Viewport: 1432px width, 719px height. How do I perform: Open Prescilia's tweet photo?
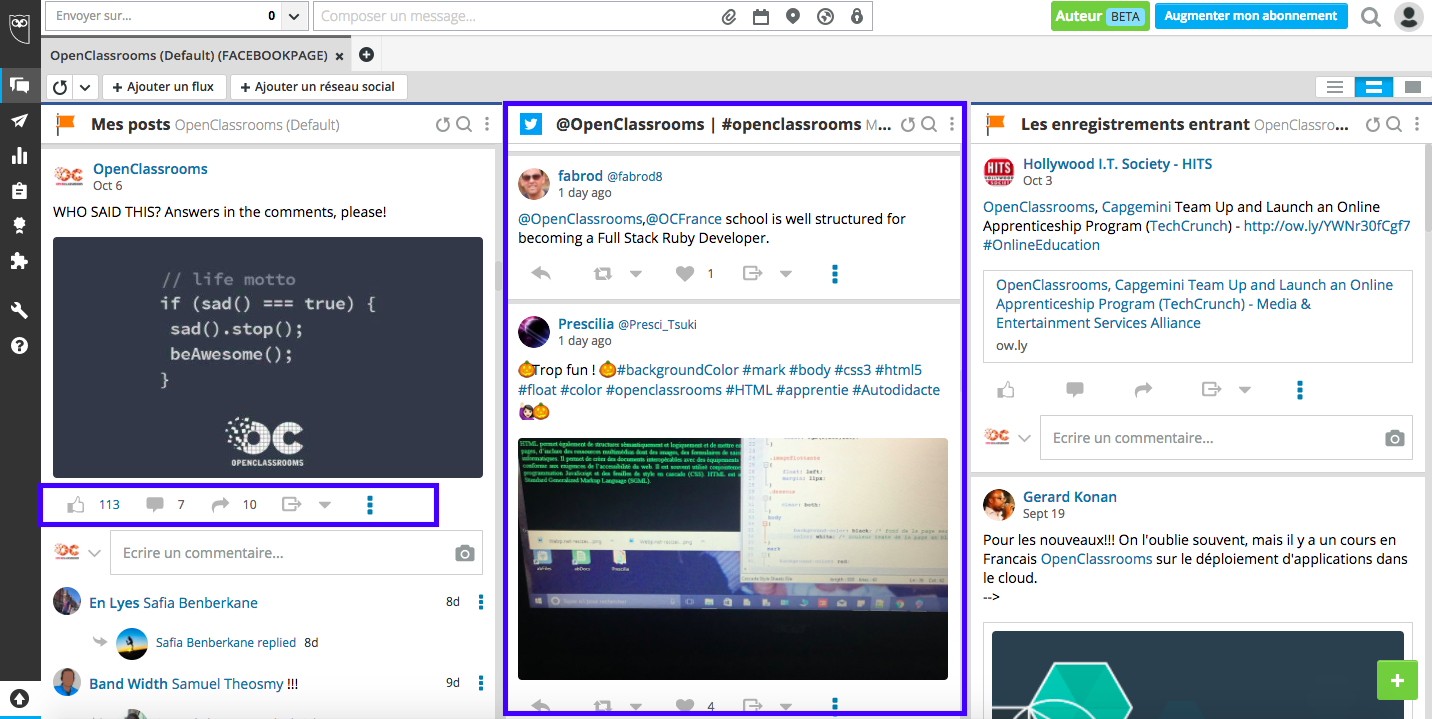click(733, 558)
